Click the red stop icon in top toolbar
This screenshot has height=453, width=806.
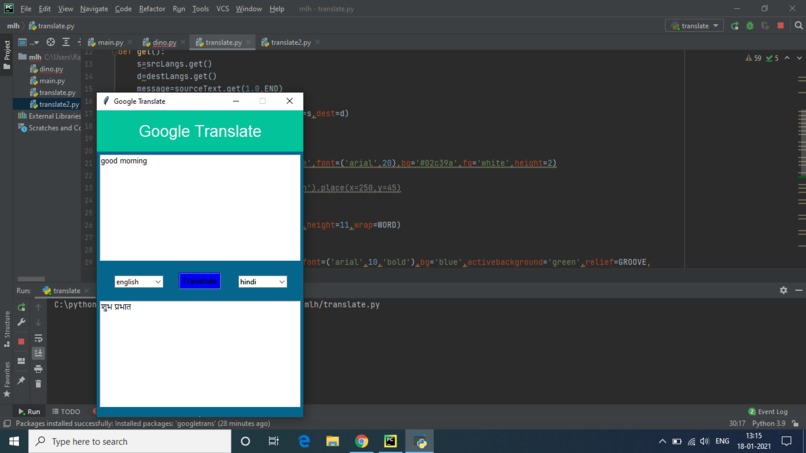coord(781,26)
